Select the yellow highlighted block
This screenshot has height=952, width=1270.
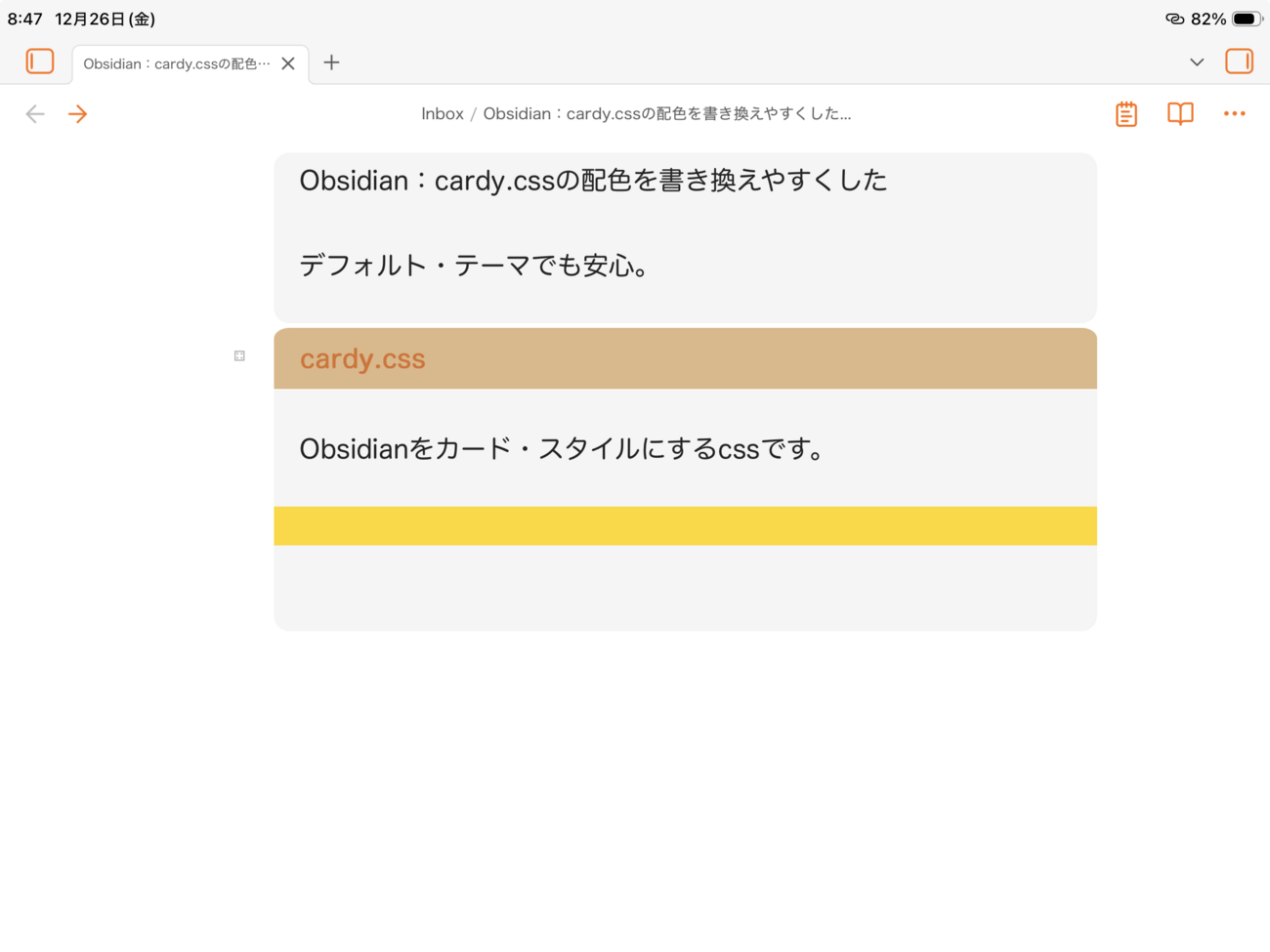coord(685,525)
